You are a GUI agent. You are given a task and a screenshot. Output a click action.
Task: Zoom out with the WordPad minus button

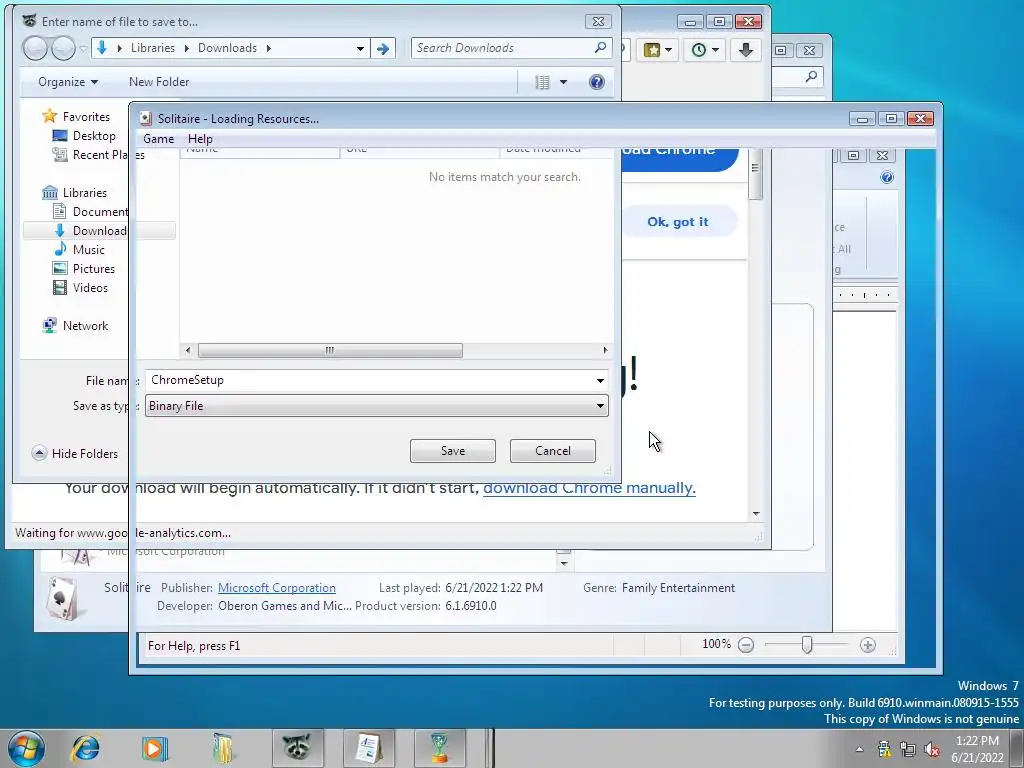point(746,645)
